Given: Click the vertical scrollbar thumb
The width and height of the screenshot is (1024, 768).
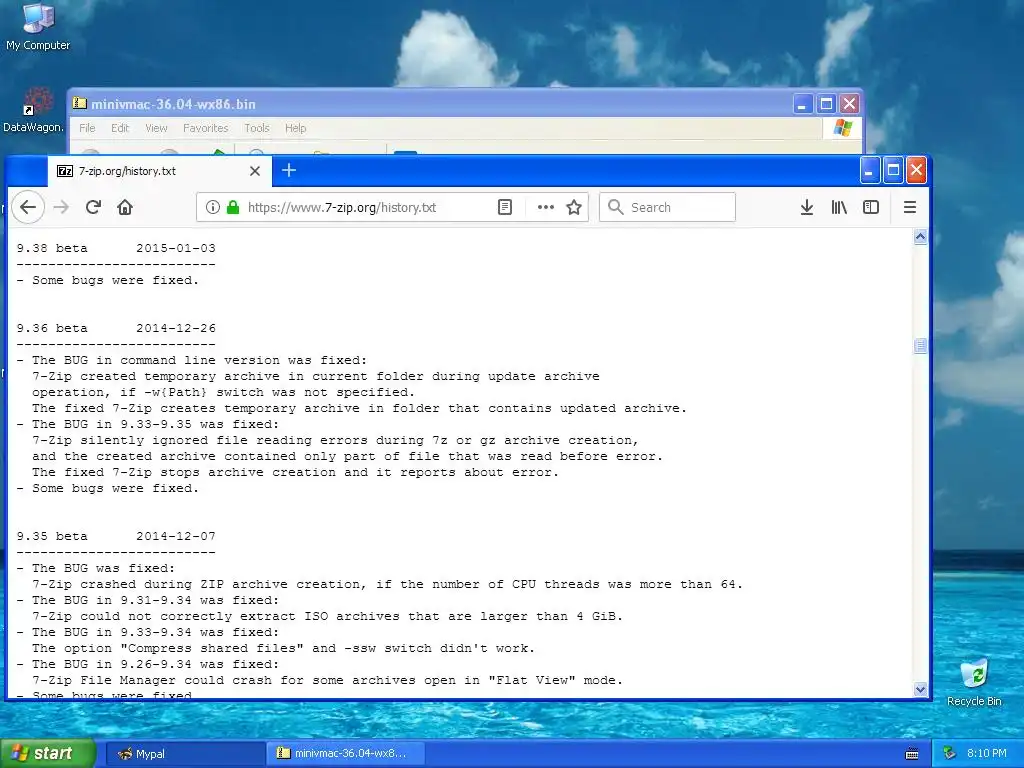Looking at the screenshot, I should click(x=920, y=345).
